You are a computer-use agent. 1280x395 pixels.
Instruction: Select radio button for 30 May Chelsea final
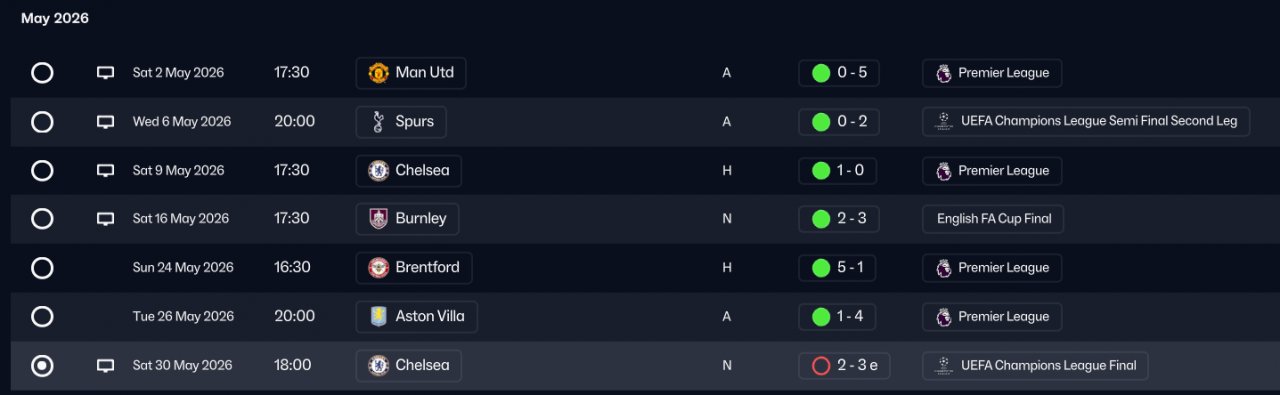(x=42, y=366)
